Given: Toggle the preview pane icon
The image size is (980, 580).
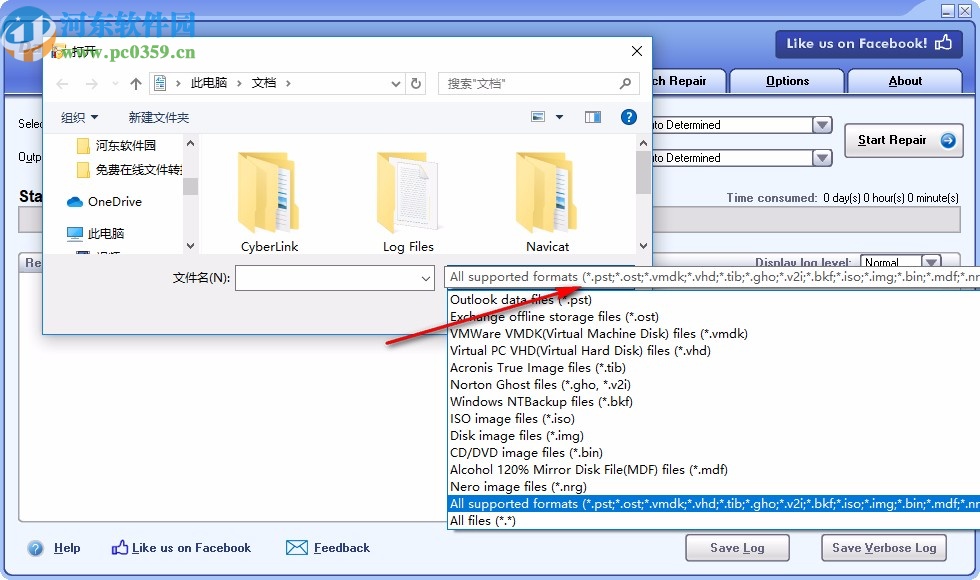Looking at the screenshot, I should [592, 116].
